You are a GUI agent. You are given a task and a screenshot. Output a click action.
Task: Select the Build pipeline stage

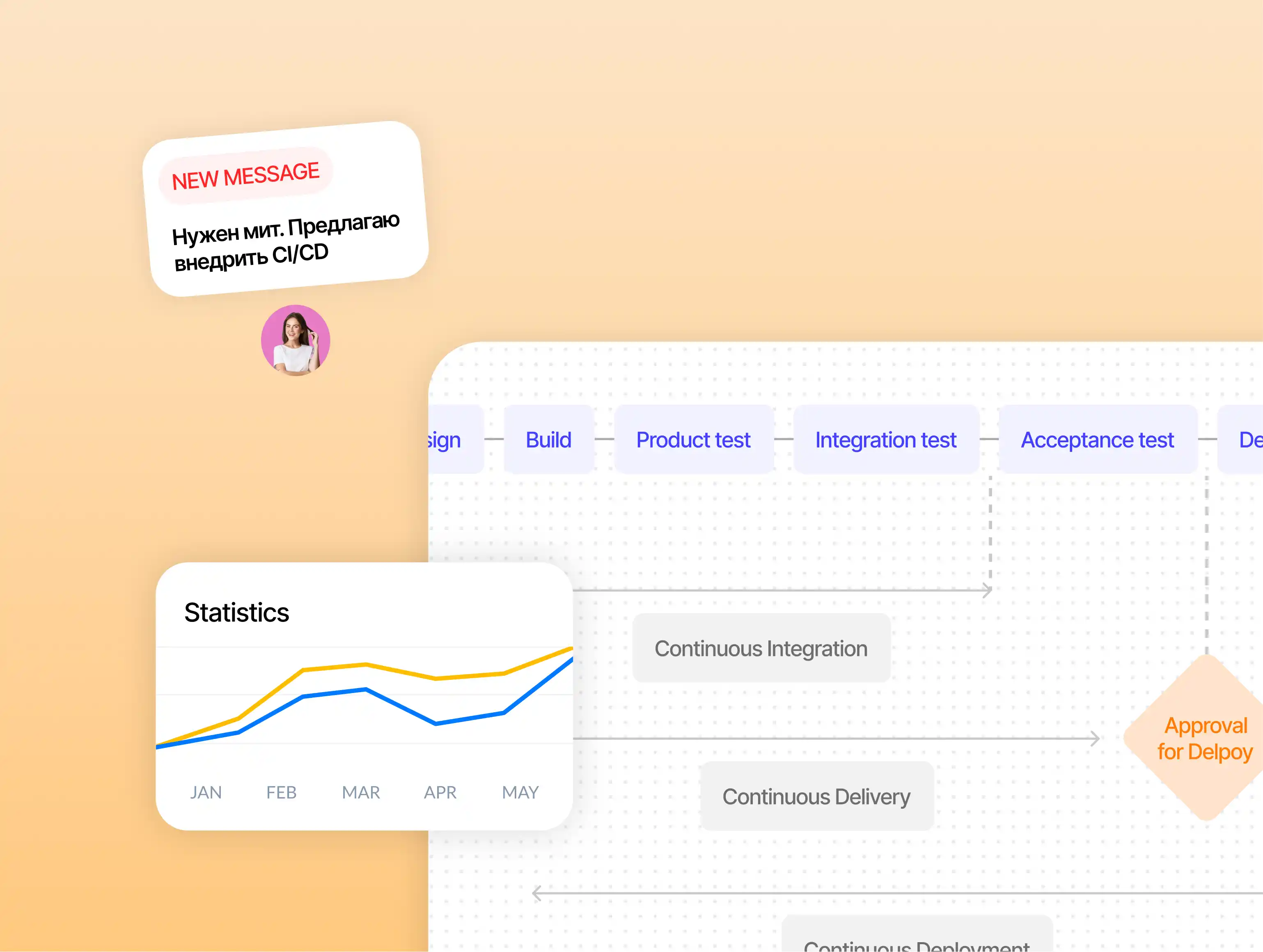(x=548, y=440)
